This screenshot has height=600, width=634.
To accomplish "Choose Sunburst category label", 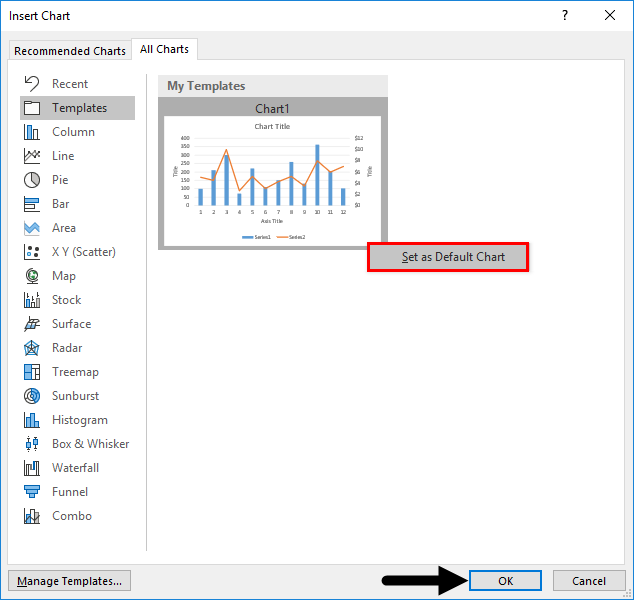I will (76, 396).
